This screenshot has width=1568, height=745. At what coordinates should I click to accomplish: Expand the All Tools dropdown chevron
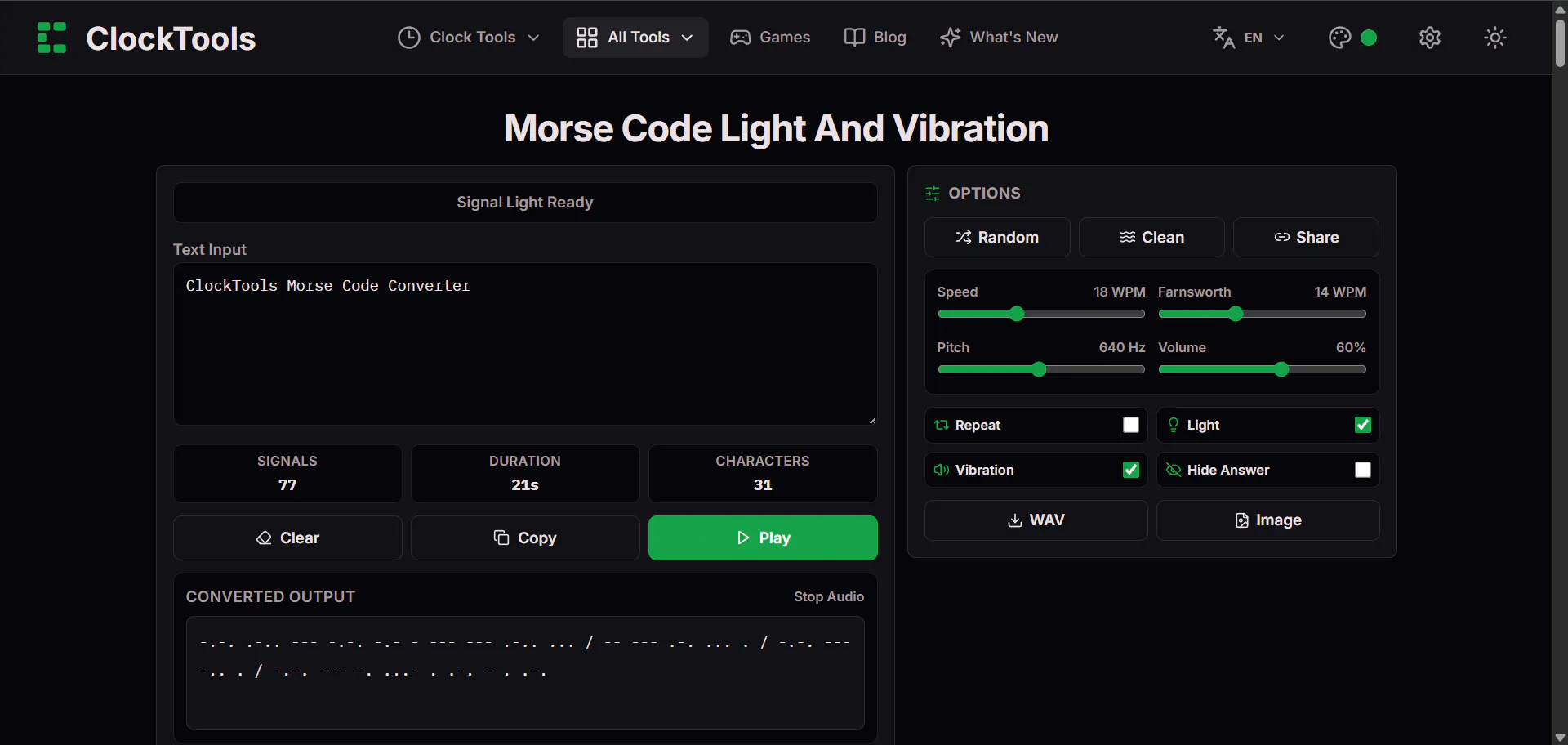pyautogui.click(x=687, y=38)
